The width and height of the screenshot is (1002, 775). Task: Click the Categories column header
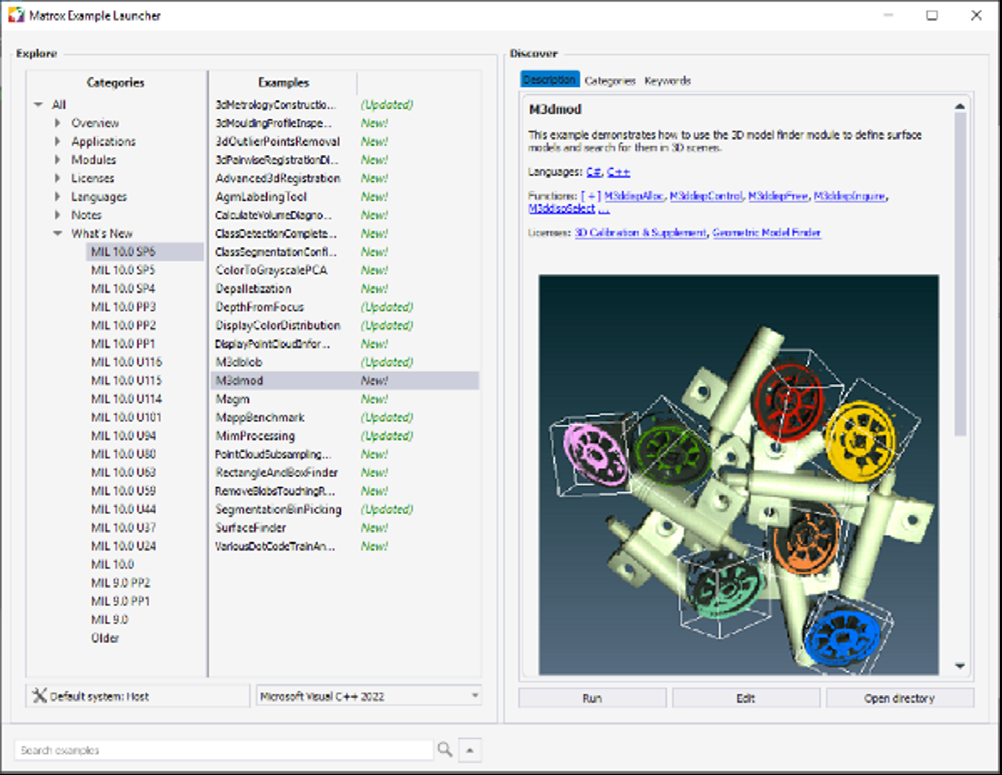pos(116,82)
